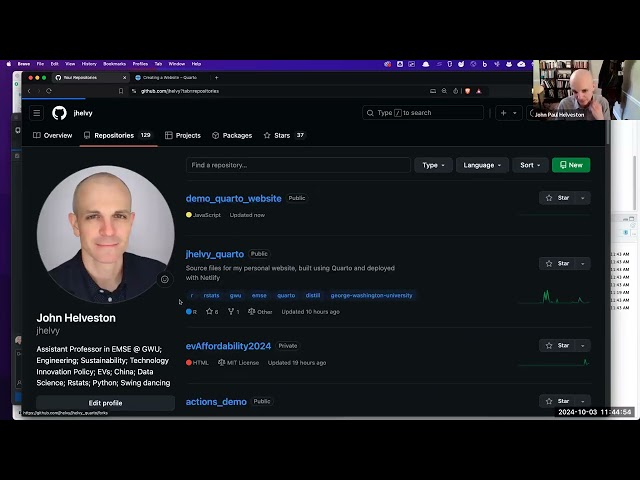Star the demo_quarto_website repository

[557, 198]
